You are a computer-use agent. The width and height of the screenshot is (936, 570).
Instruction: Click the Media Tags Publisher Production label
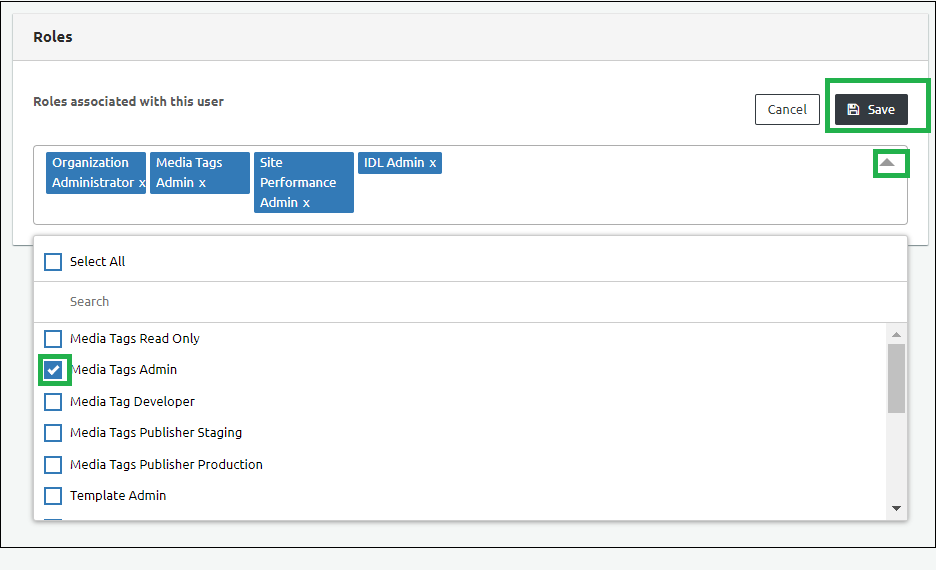166,465
